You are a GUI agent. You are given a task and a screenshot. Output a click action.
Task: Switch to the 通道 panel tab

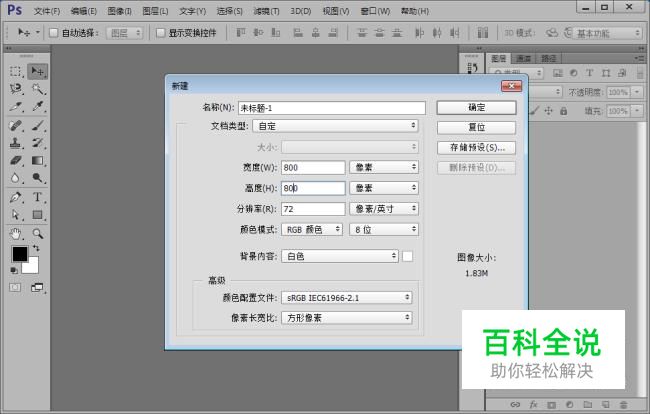point(524,58)
